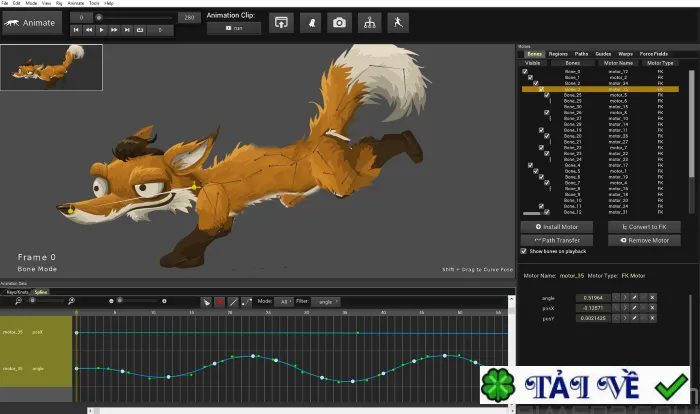Viewport: 700px width, 414px height.
Task: Go to previous key for angle
Action: tap(616, 297)
